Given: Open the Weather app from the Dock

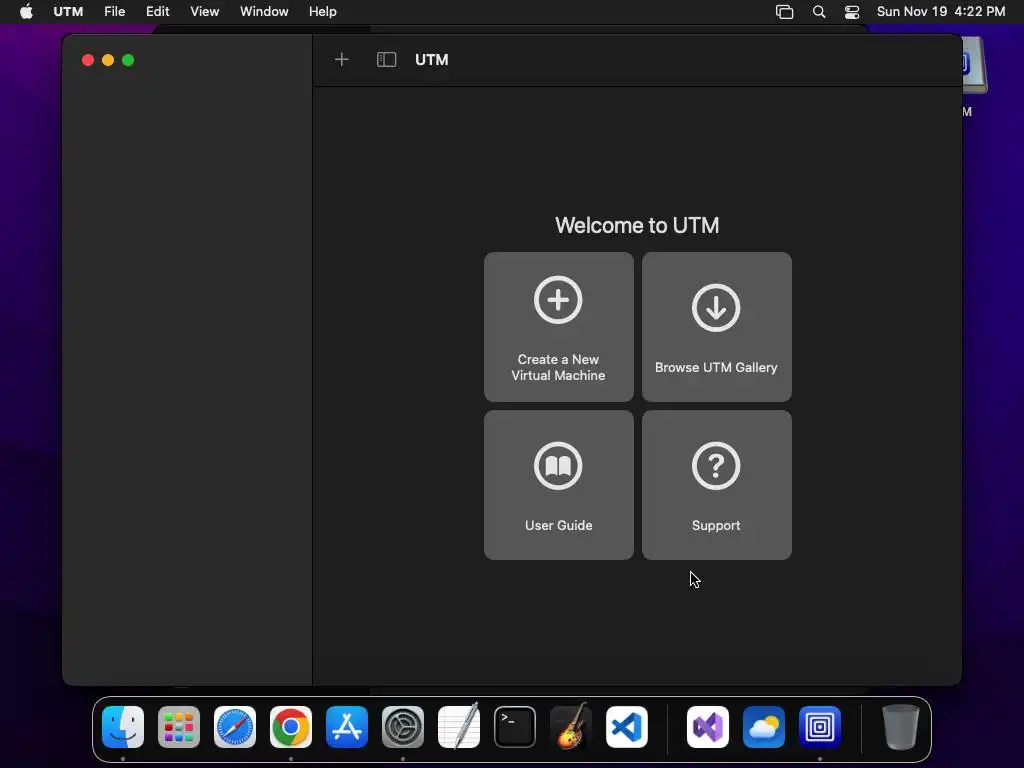Looking at the screenshot, I should pos(763,727).
